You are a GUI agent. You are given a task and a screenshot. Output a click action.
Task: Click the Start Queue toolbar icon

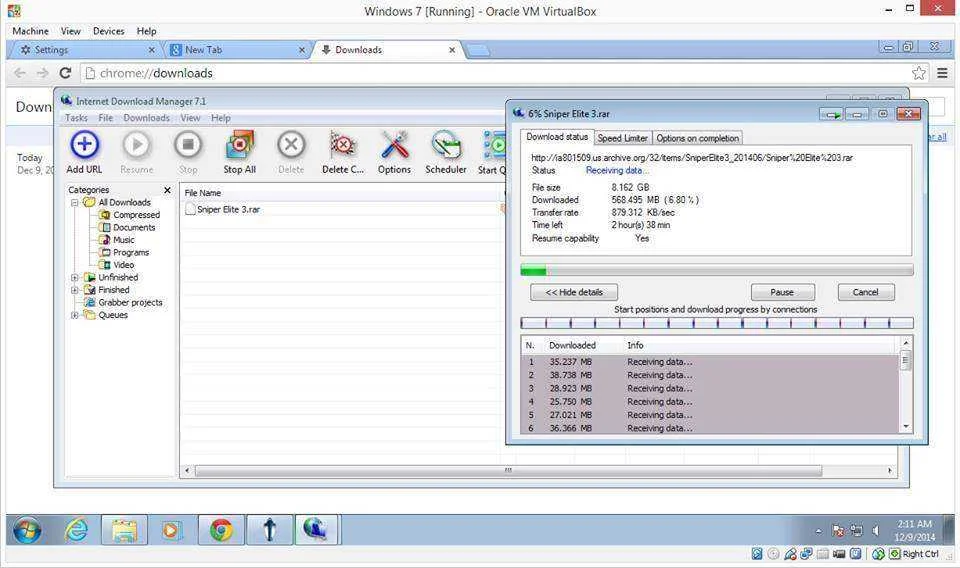[x=492, y=152]
